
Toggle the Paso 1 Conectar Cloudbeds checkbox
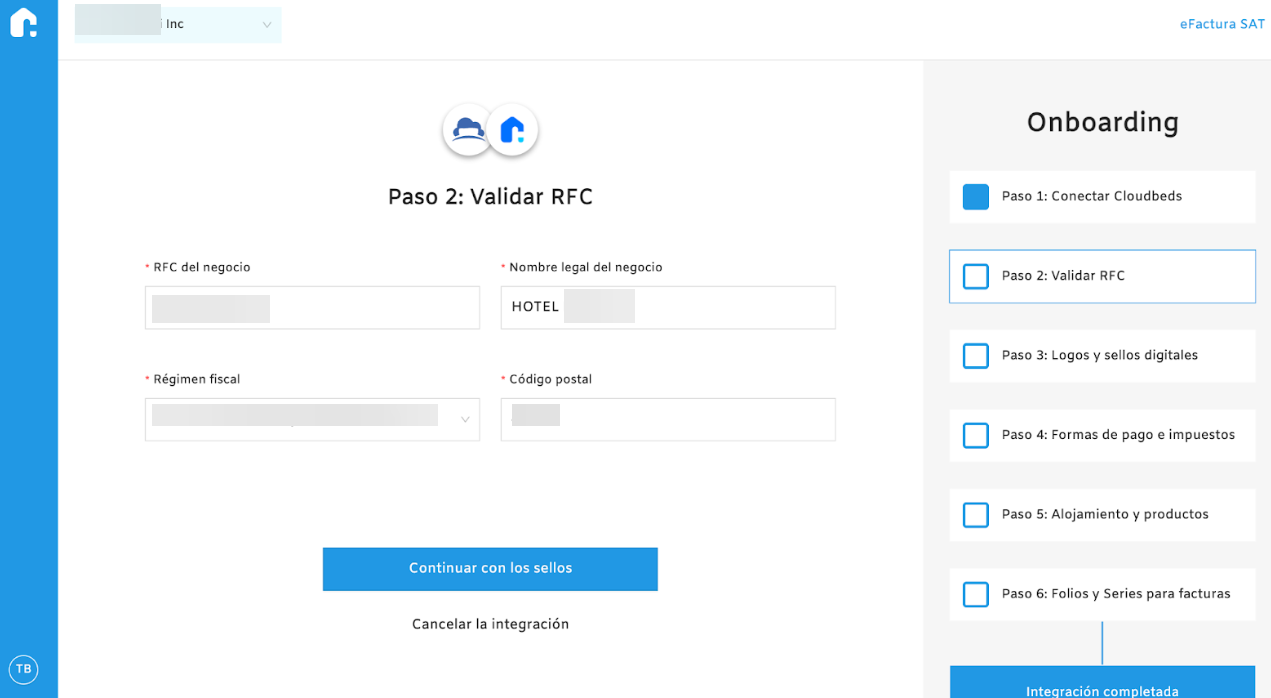(x=975, y=197)
